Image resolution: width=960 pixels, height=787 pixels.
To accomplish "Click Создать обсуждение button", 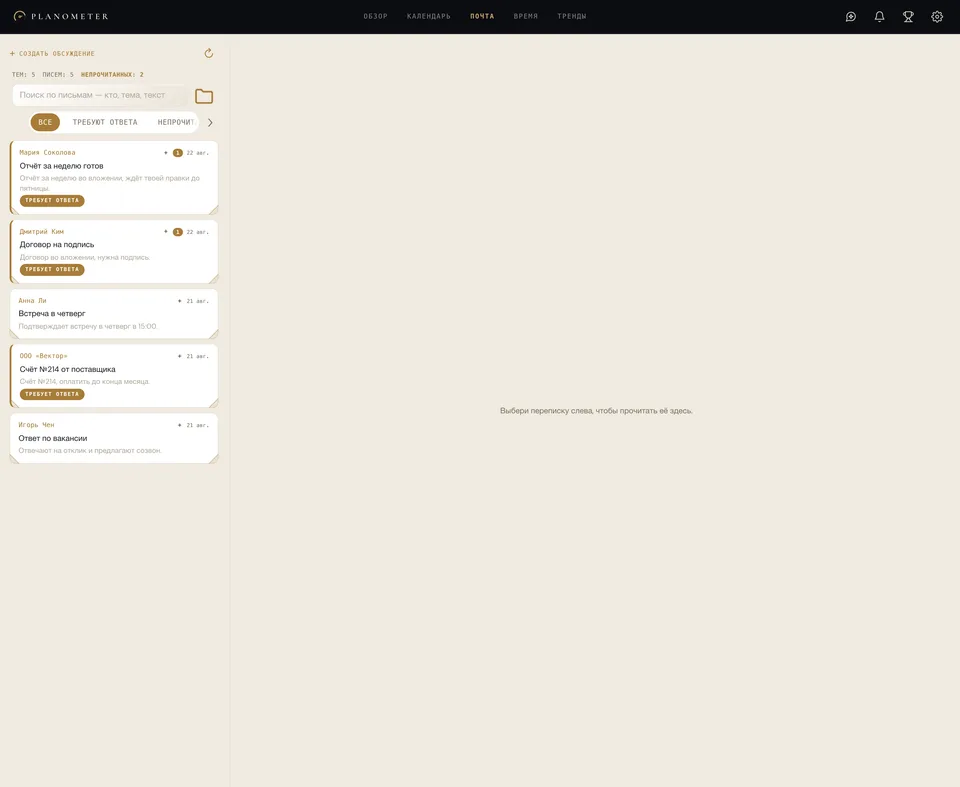I will 52,53.
